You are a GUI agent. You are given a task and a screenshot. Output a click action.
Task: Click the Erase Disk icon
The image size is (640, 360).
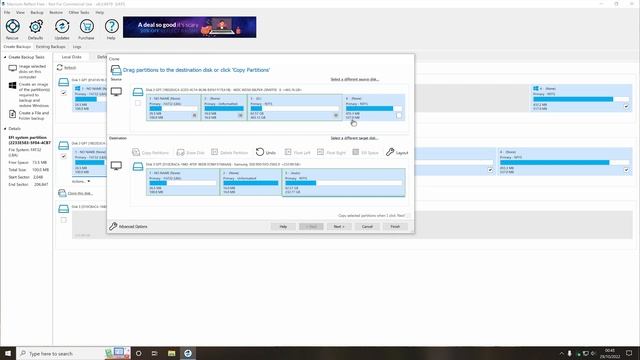(180, 152)
